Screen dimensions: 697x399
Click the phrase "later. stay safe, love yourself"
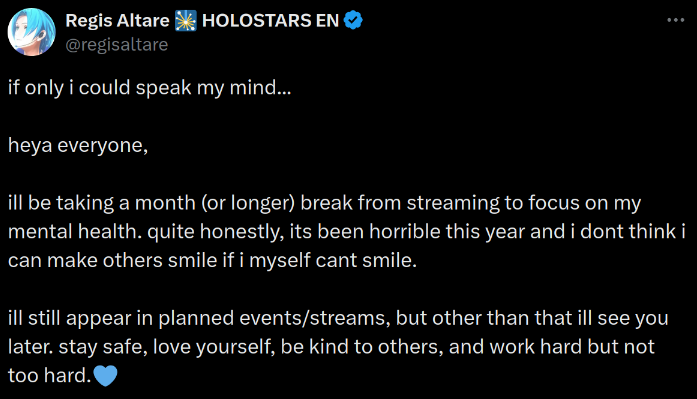click(x=141, y=347)
